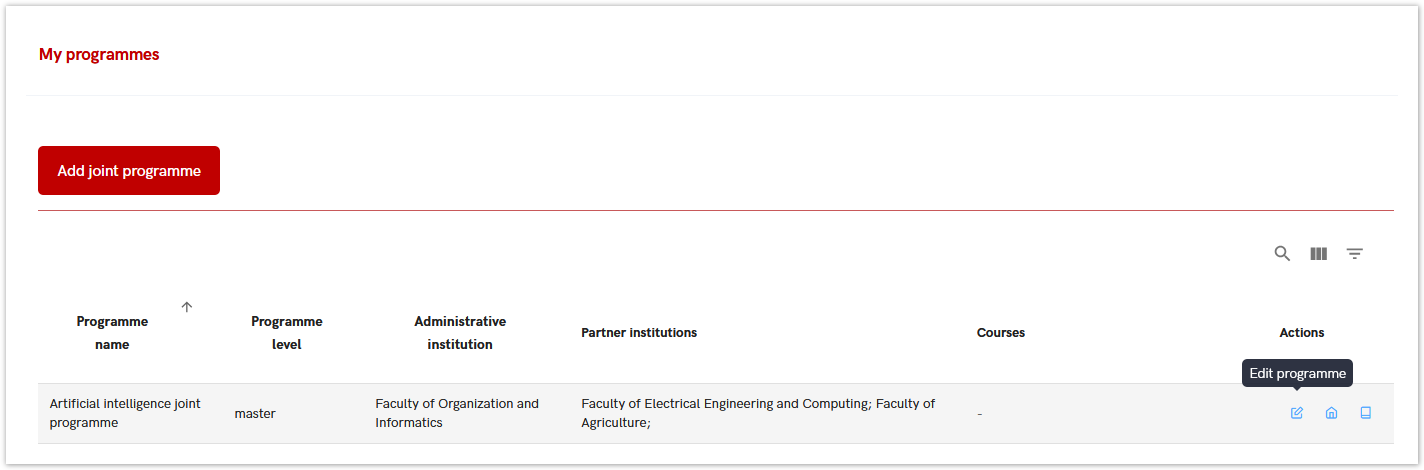Sort by Partner institutions header

coord(639,332)
